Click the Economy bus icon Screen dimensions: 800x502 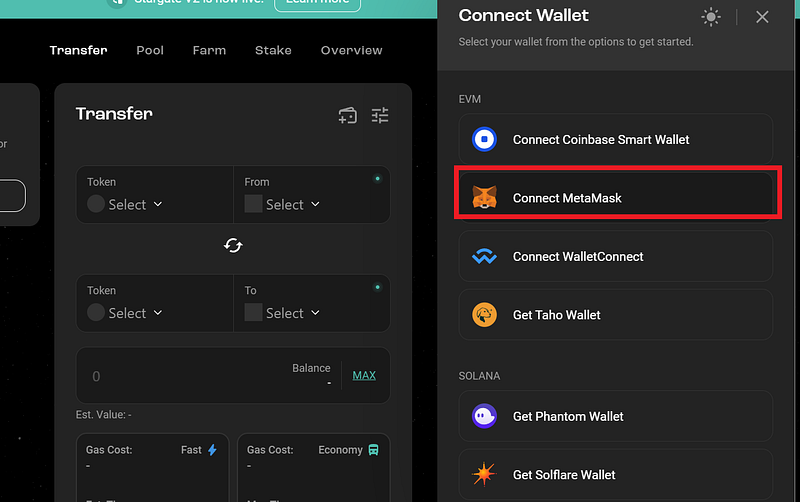coord(373,449)
